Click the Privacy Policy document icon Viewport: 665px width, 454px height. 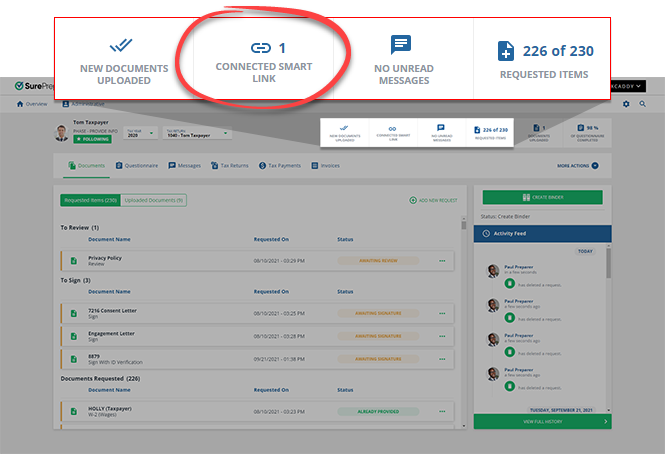pos(73,261)
